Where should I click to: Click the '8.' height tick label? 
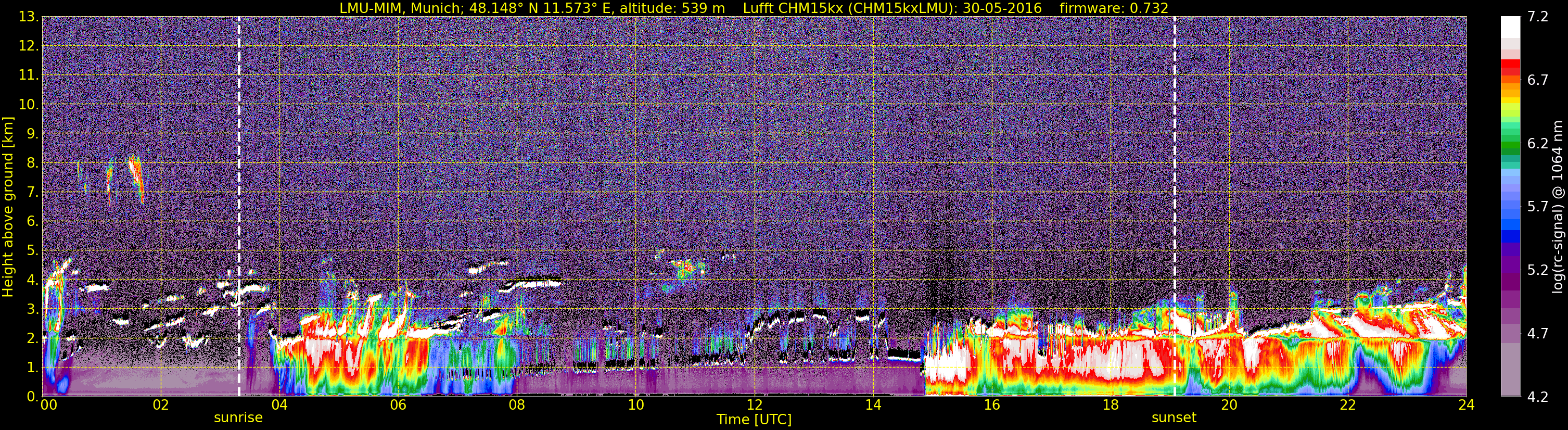[x=33, y=163]
